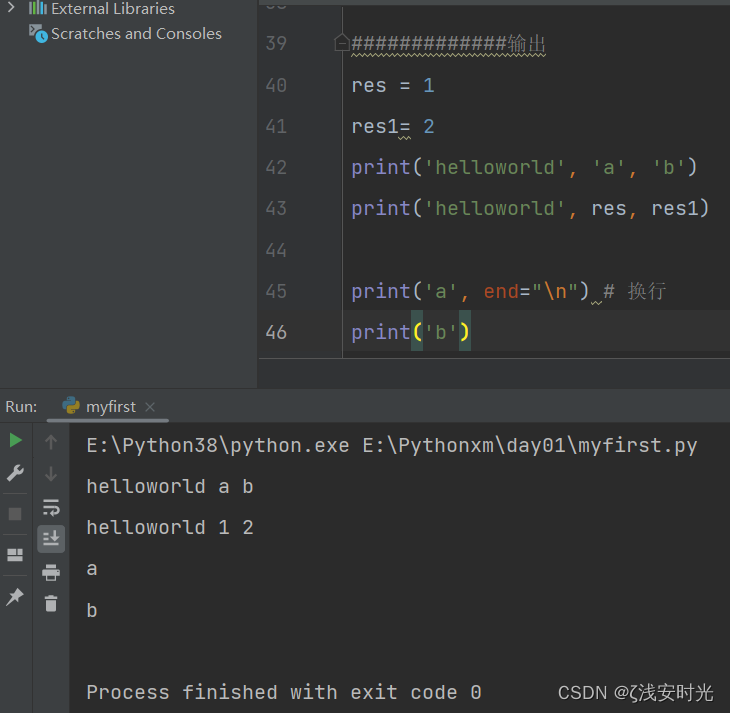Click the print('b') statement on line 46
The height and width of the screenshot is (713, 730).
tap(411, 333)
